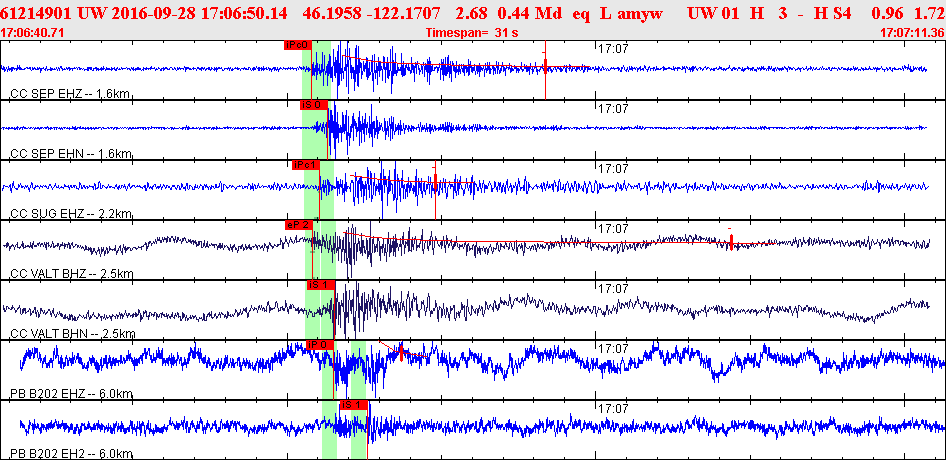
Task: Select the iS 1 pick flag on VALT BHN
Action: [321, 285]
